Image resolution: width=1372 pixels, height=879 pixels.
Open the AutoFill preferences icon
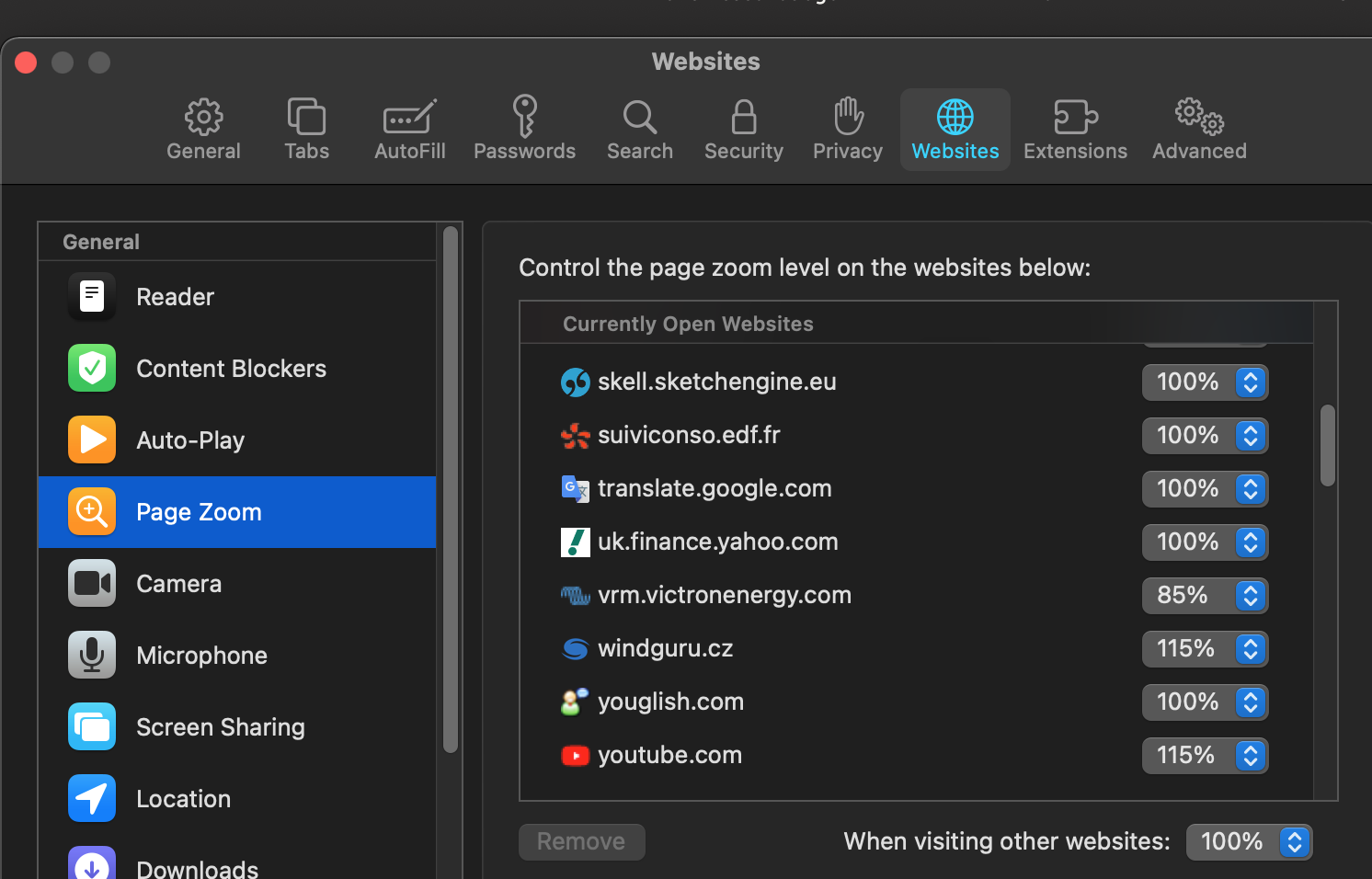409,118
